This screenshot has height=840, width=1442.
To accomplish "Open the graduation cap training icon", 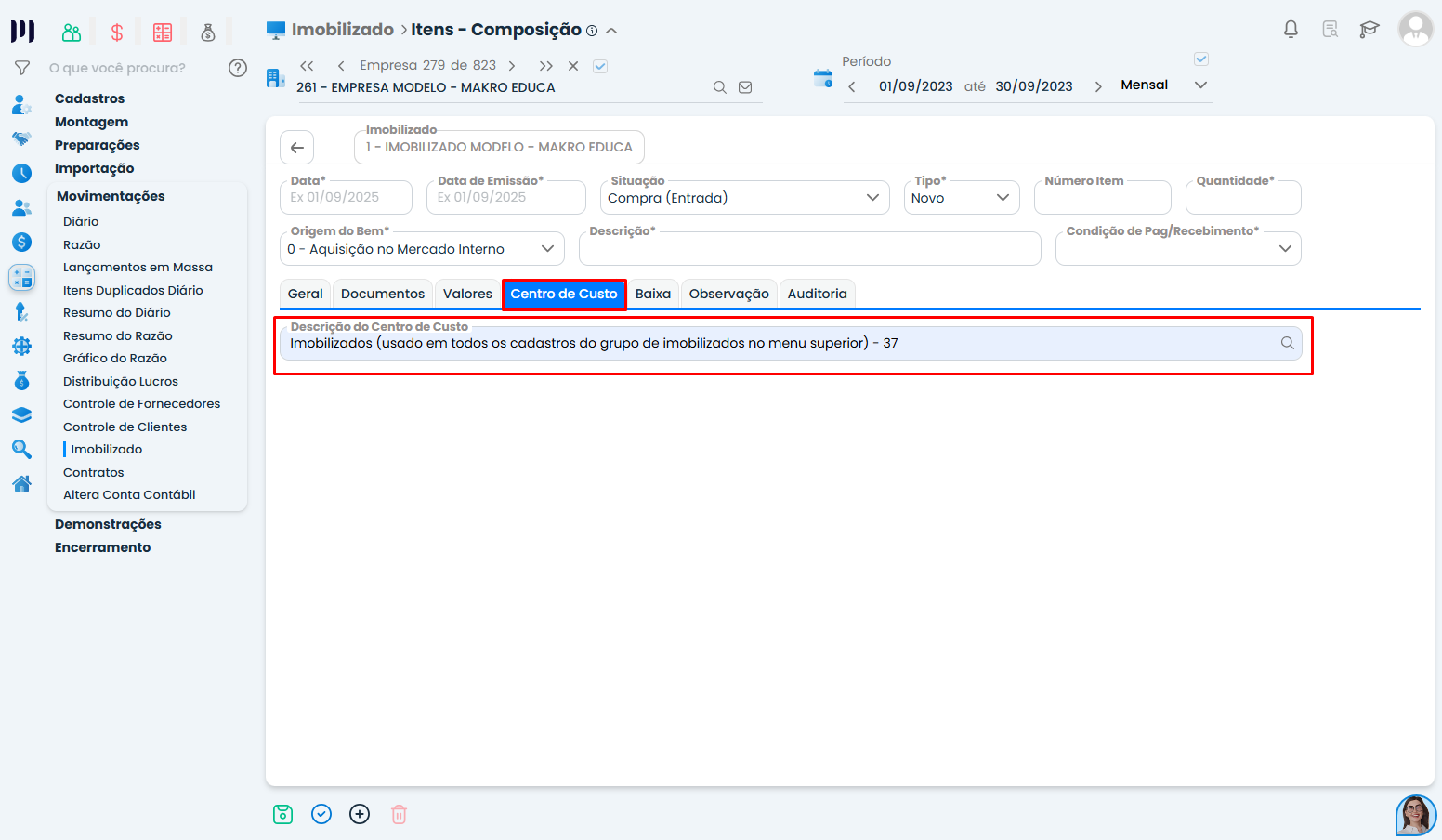I will (x=1369, y=29).
